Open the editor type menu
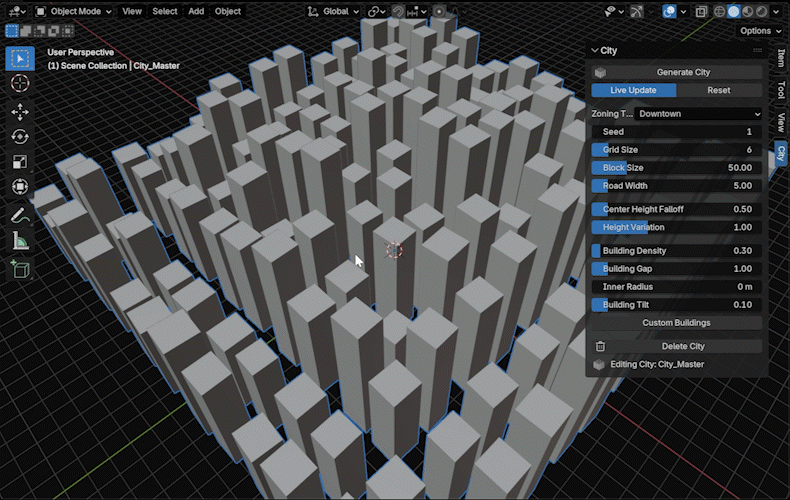 (17, 11)
